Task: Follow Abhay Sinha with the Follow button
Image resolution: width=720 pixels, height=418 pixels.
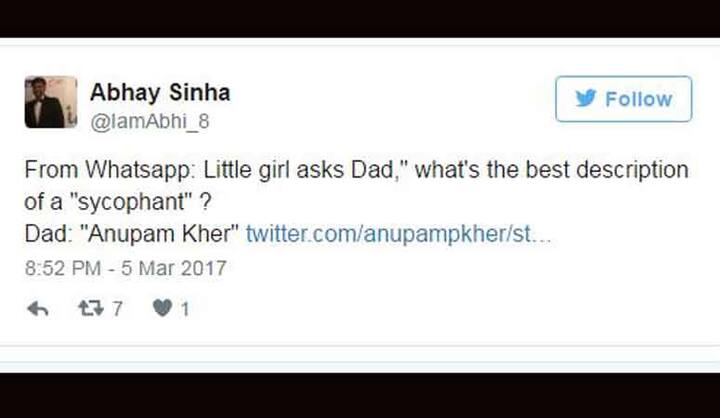Action: click(x=623, y=99)
